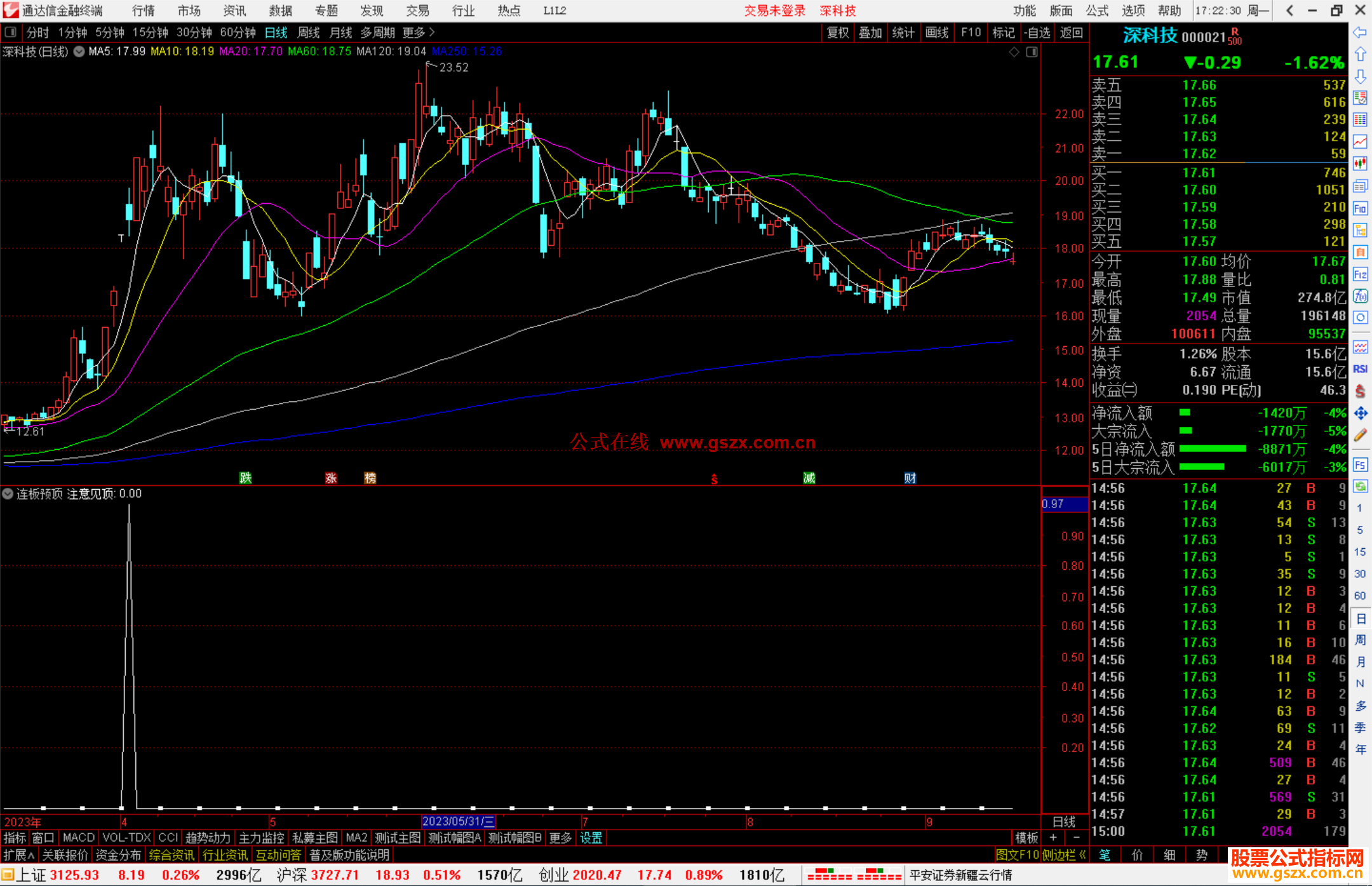
Task: Click the 复权 button
Action: tap(837, 32)
